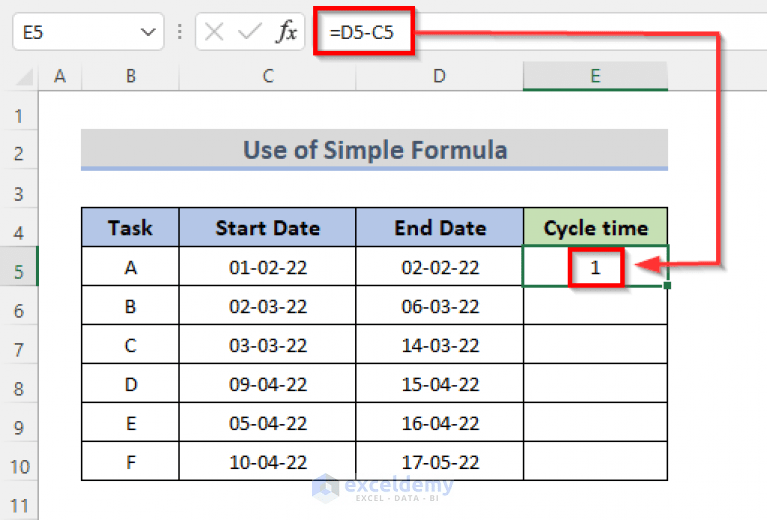767x520 pixels.
Task: Select empty Cycle time cell for task C
Action: [595, 345]
